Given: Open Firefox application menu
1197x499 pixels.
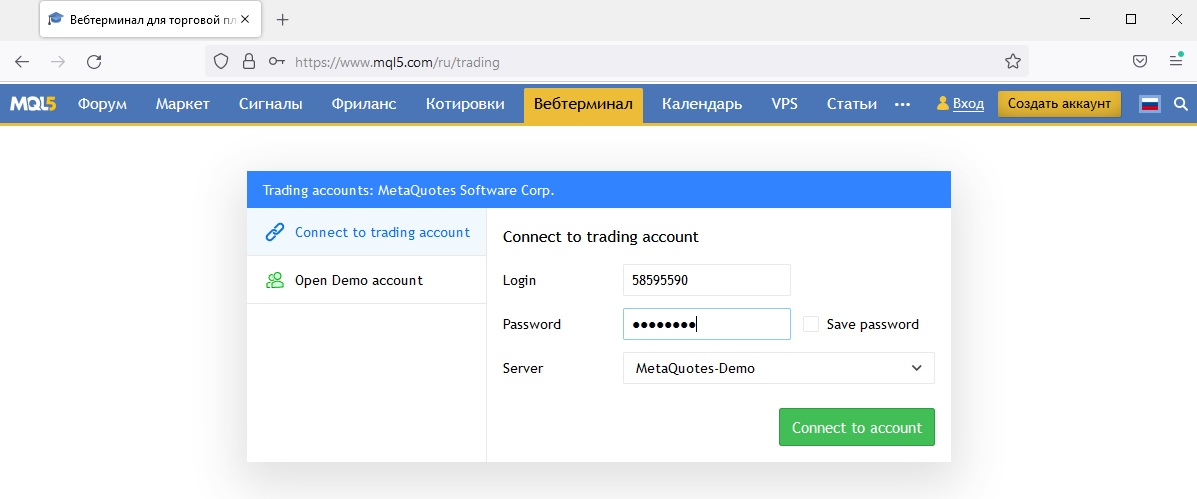Looking at the screenshot, I should coord(1176,60).
